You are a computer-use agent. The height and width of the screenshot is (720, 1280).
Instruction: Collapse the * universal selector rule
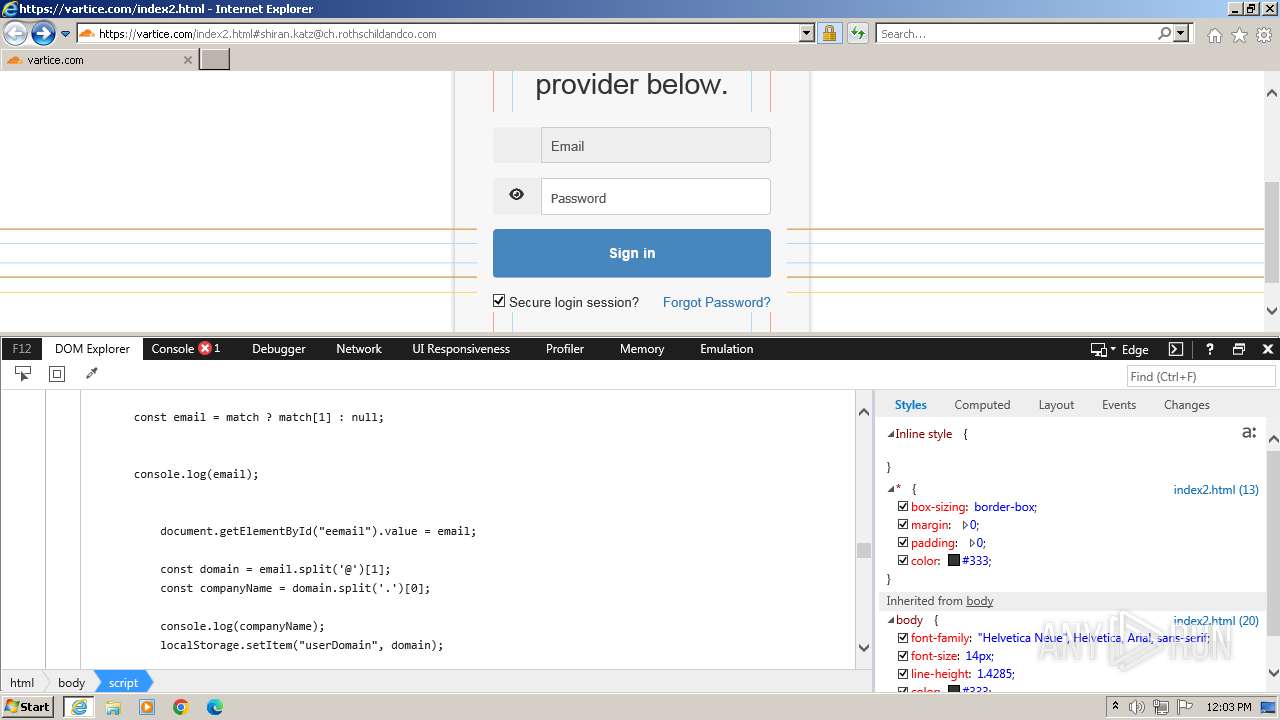pos(891,489)
